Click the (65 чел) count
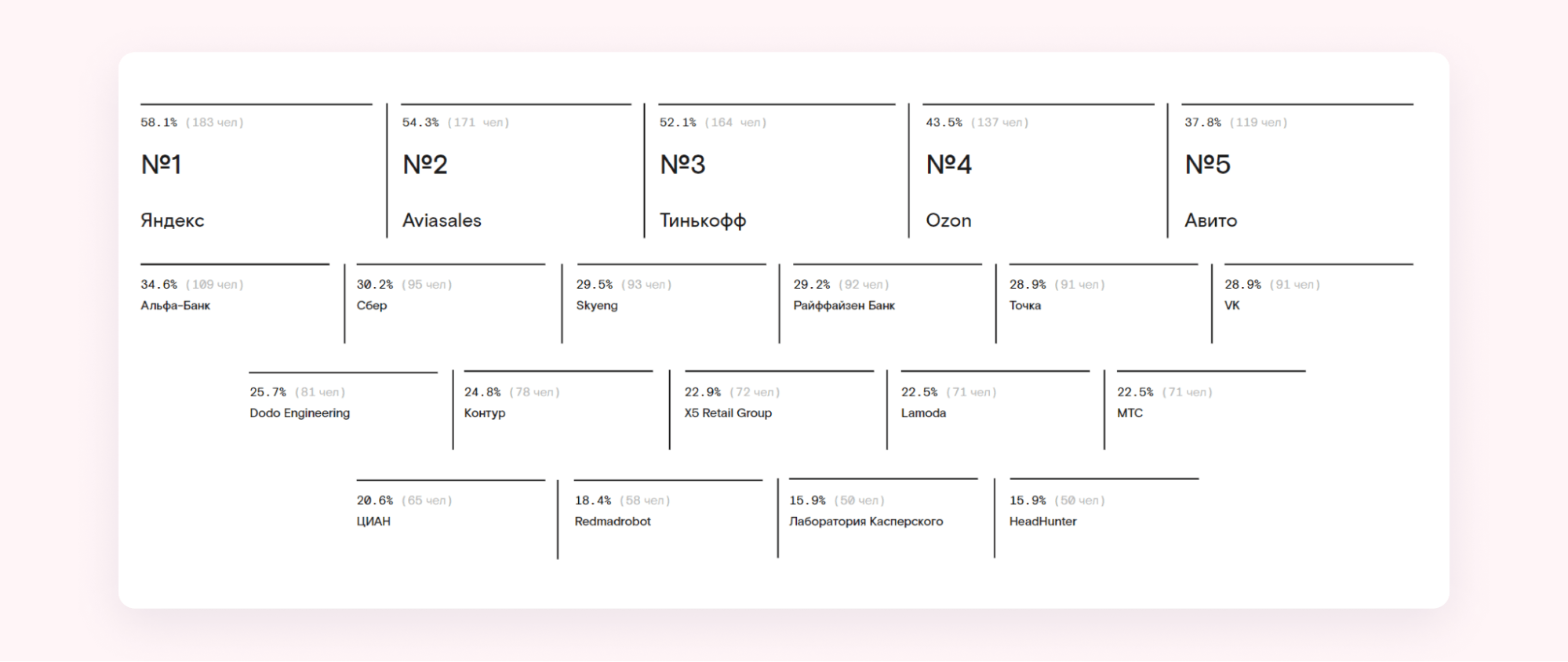Viewport: 1568px width, 662px height. click(427, 500)
